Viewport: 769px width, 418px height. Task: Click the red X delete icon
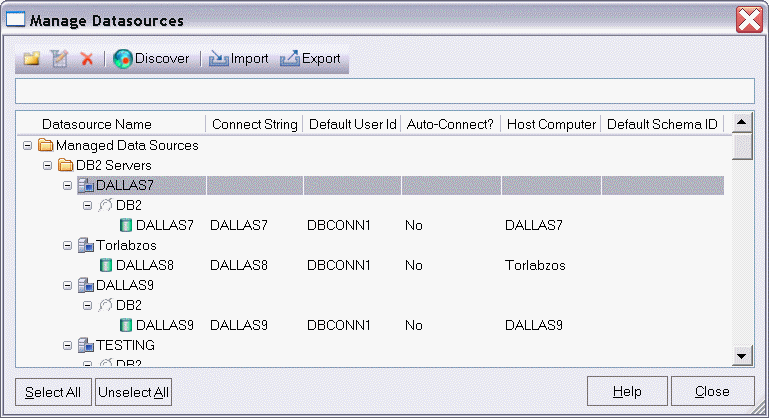pyautogui.click(x=87, y=59)
